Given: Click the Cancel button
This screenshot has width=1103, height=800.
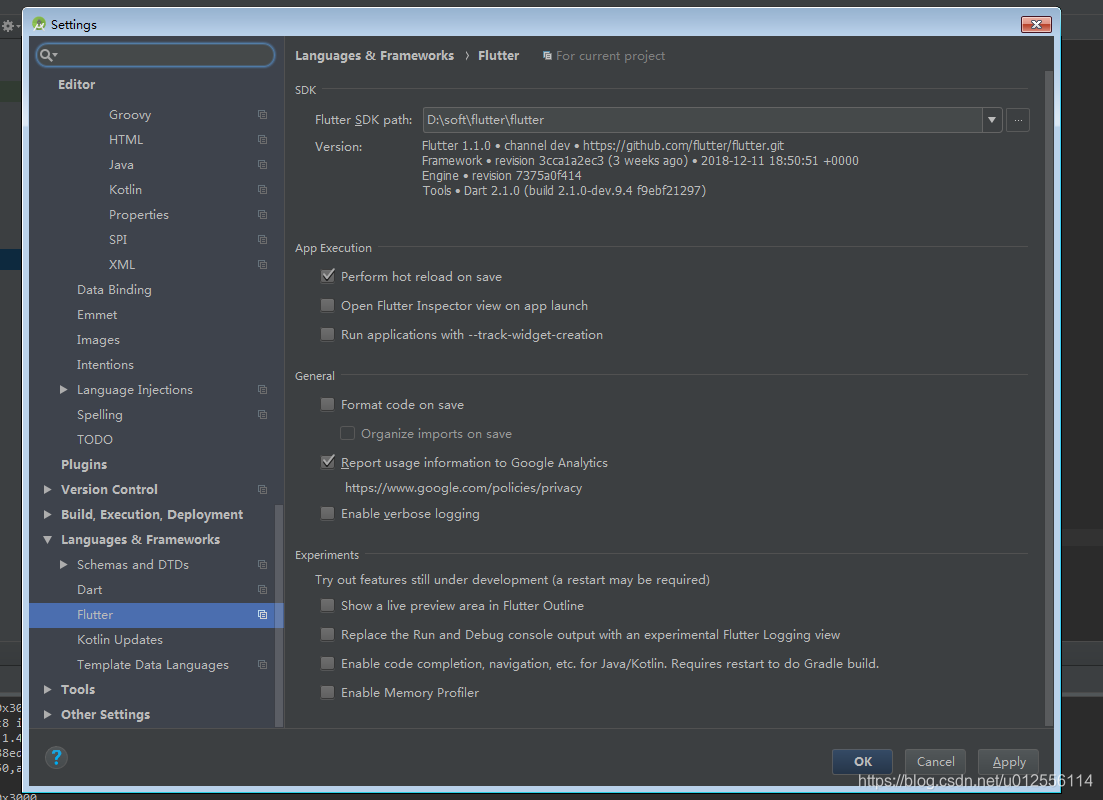Looking at the screenshot, I should click(935, 761).
